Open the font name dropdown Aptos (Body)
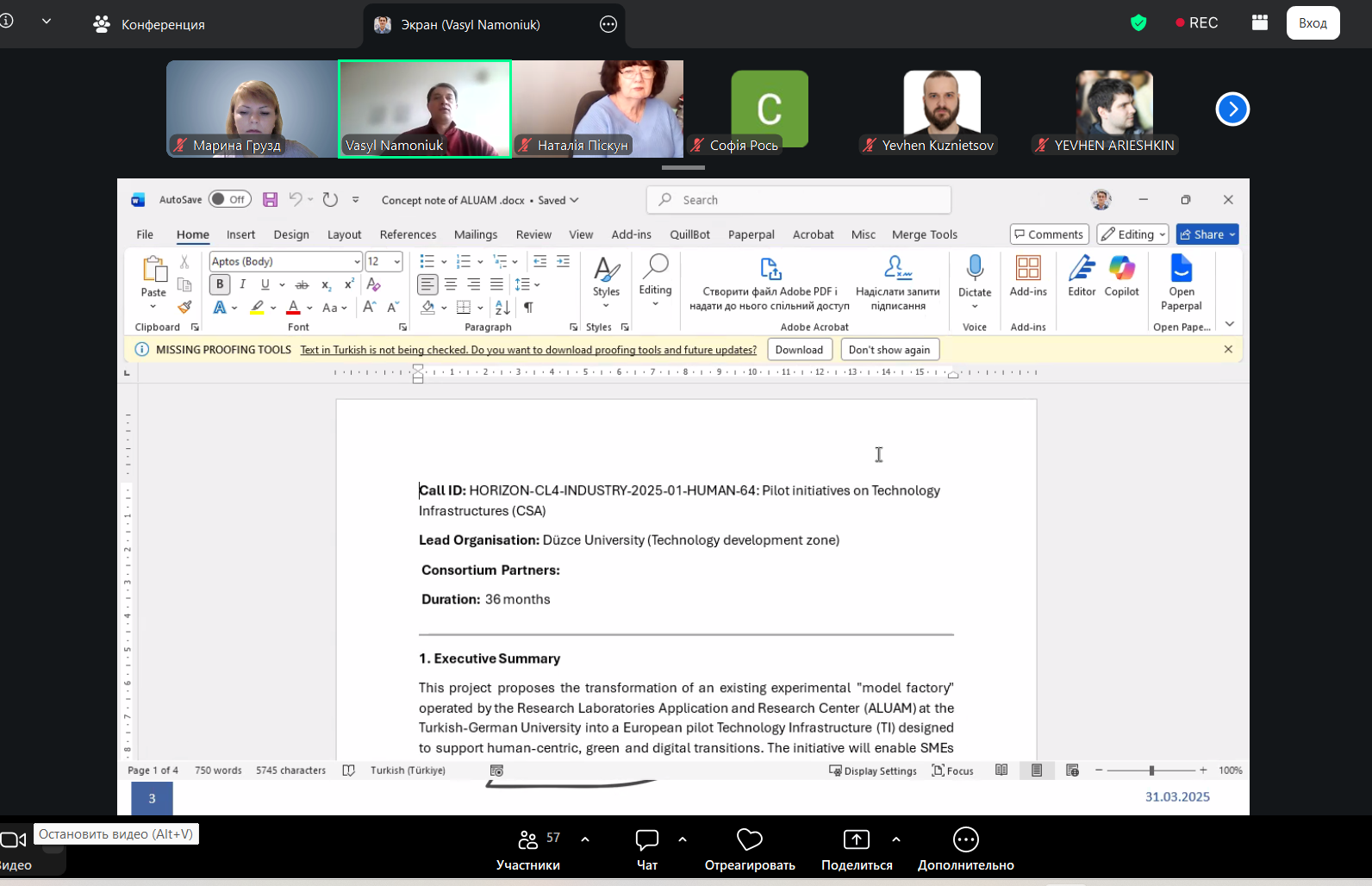This screenshot has width=1372, height=886. pos(356,262)
